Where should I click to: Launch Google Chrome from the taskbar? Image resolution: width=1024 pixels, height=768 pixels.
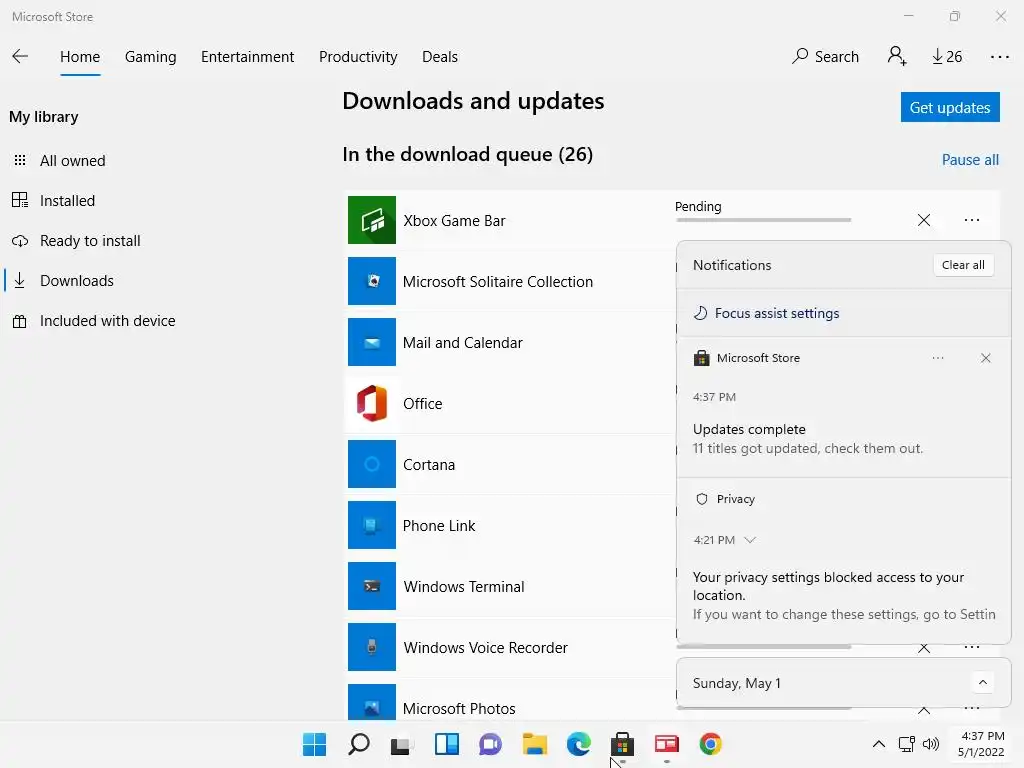(x=711, y=744)
